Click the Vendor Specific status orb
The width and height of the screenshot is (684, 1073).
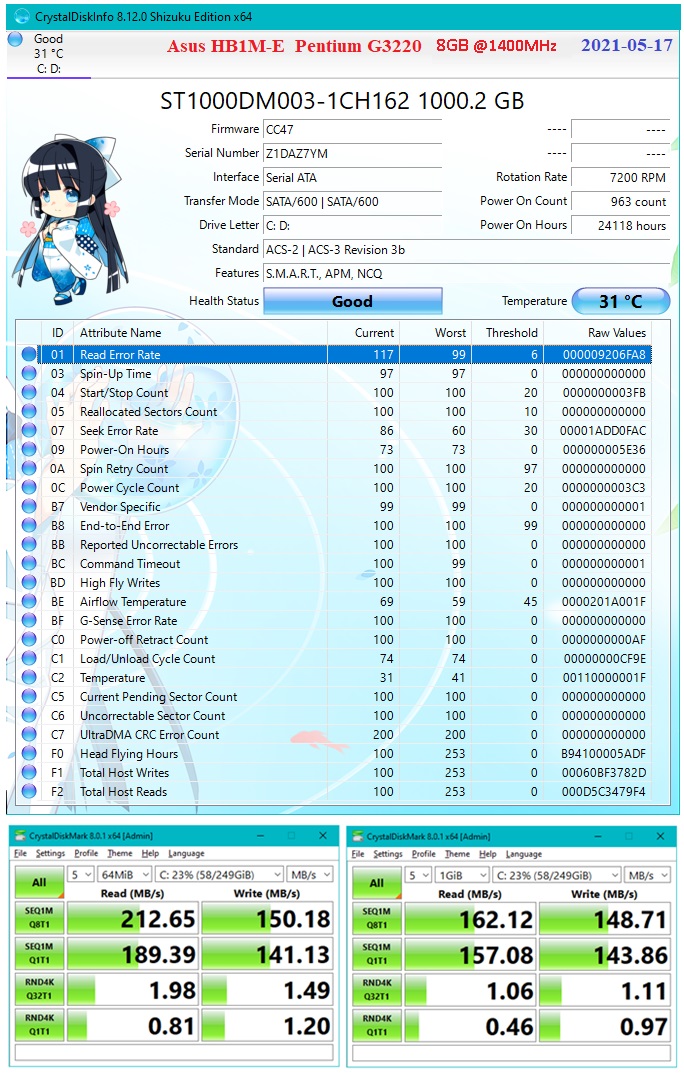(29, 506)
